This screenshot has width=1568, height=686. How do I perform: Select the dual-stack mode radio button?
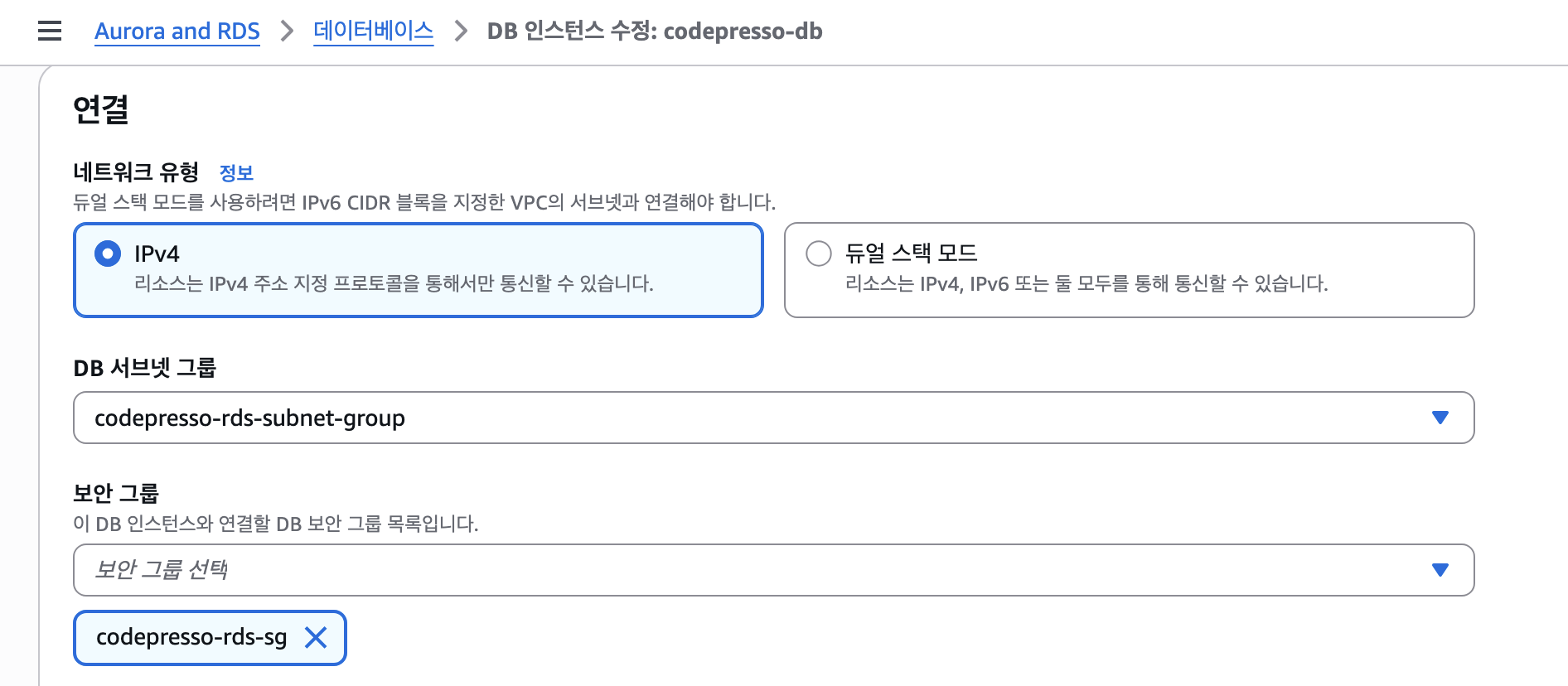[819, 254]
